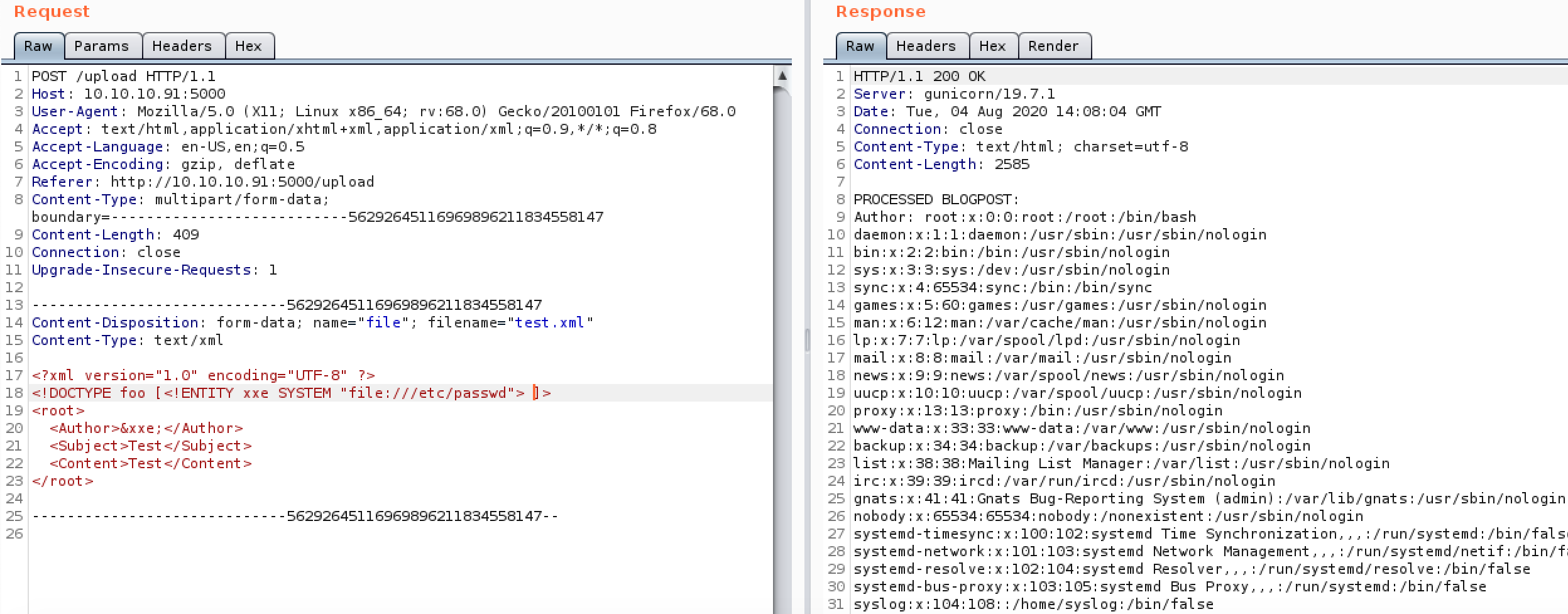This screenshot has height=614, width=1568.
Task: Click the Content-Type text/html charset line
Action: coord(1021,146)
